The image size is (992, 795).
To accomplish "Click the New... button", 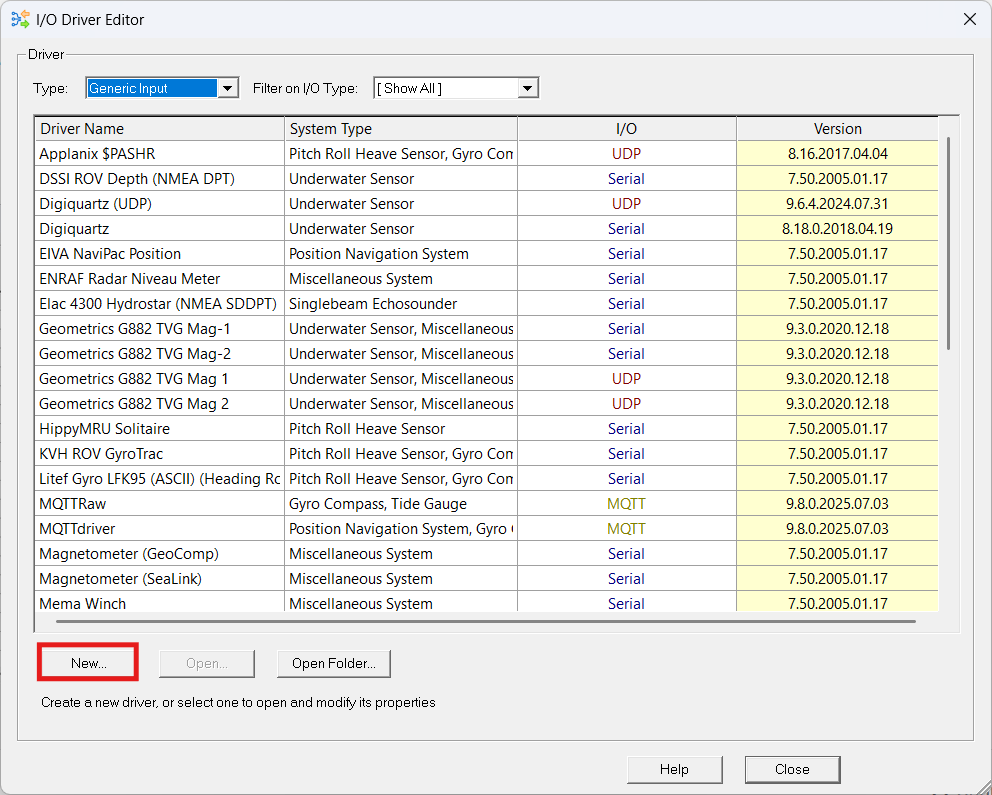I will click(x=88, y=663).
